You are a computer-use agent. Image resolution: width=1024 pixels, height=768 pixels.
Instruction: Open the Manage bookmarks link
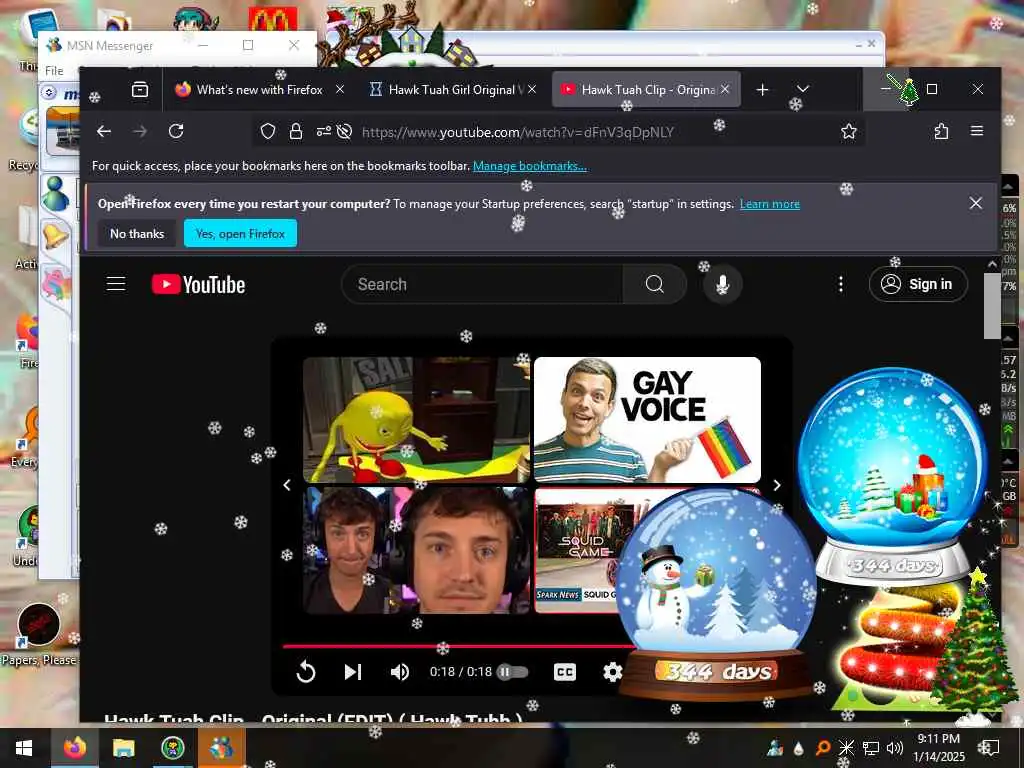point(530,166)
